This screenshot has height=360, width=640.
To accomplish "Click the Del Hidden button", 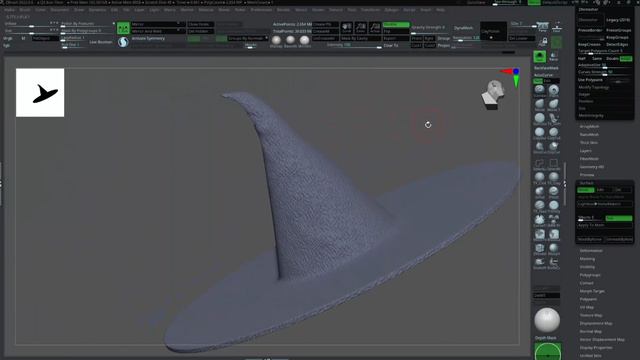I will coord(200,31).
